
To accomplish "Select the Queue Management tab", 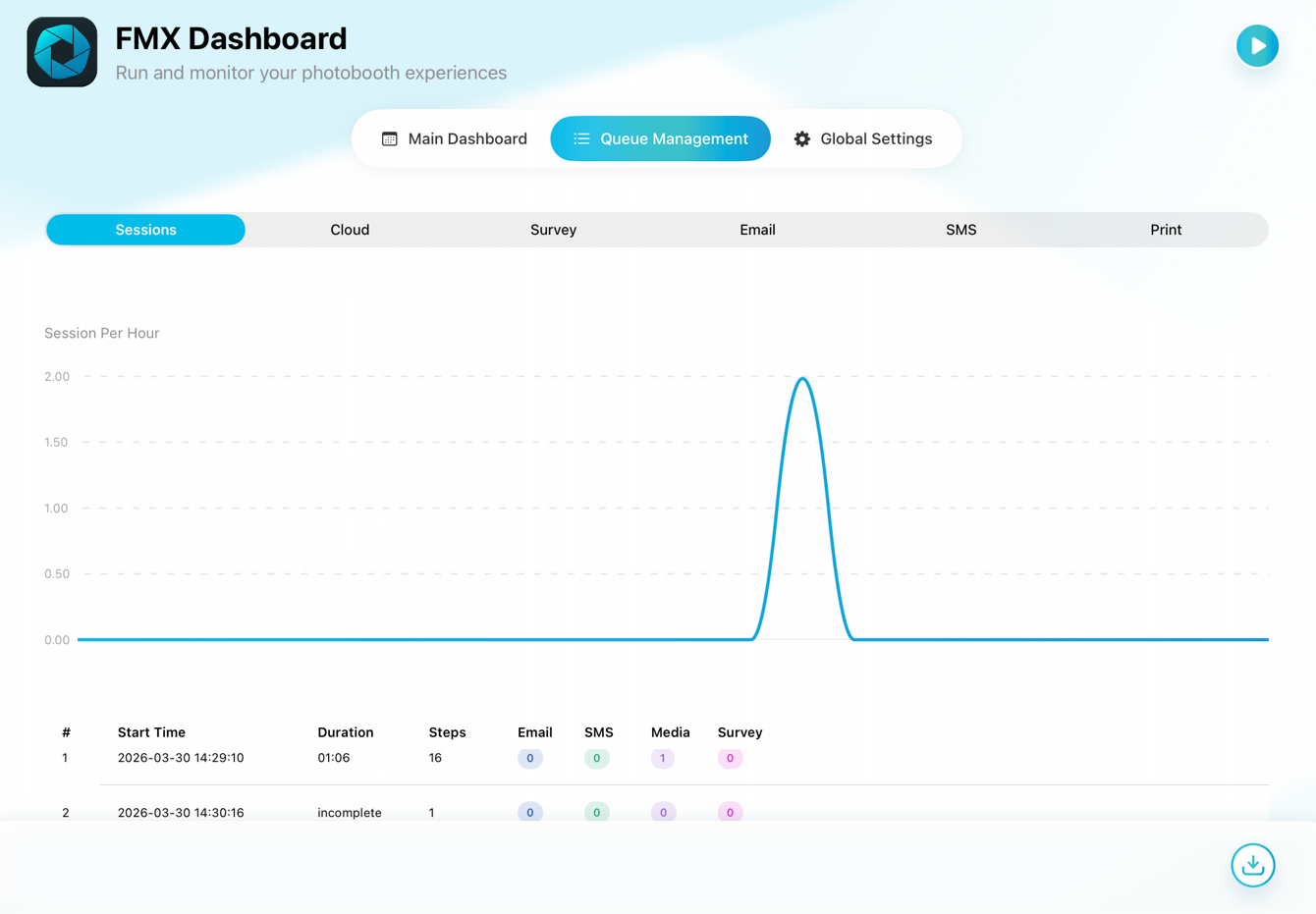I will click(x=660, y=139).
